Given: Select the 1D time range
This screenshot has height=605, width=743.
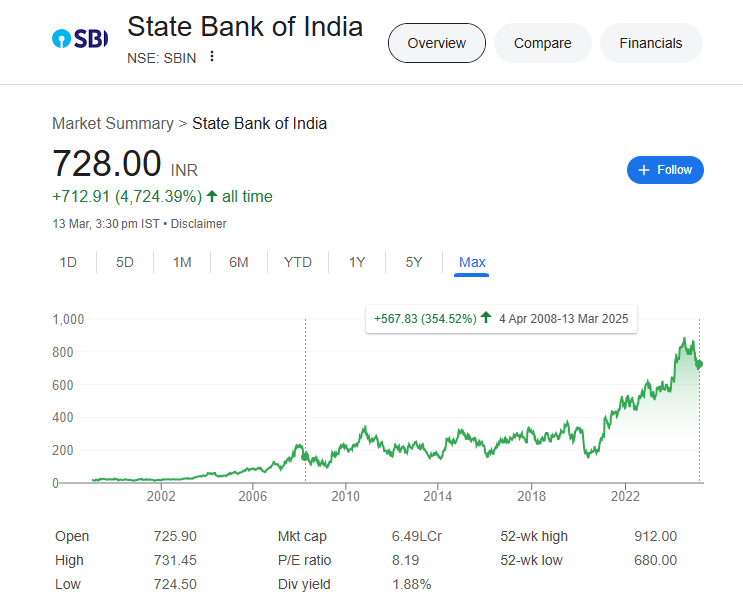Looking at the screenshot, I should pyautogui.click(x=68, y=262).
